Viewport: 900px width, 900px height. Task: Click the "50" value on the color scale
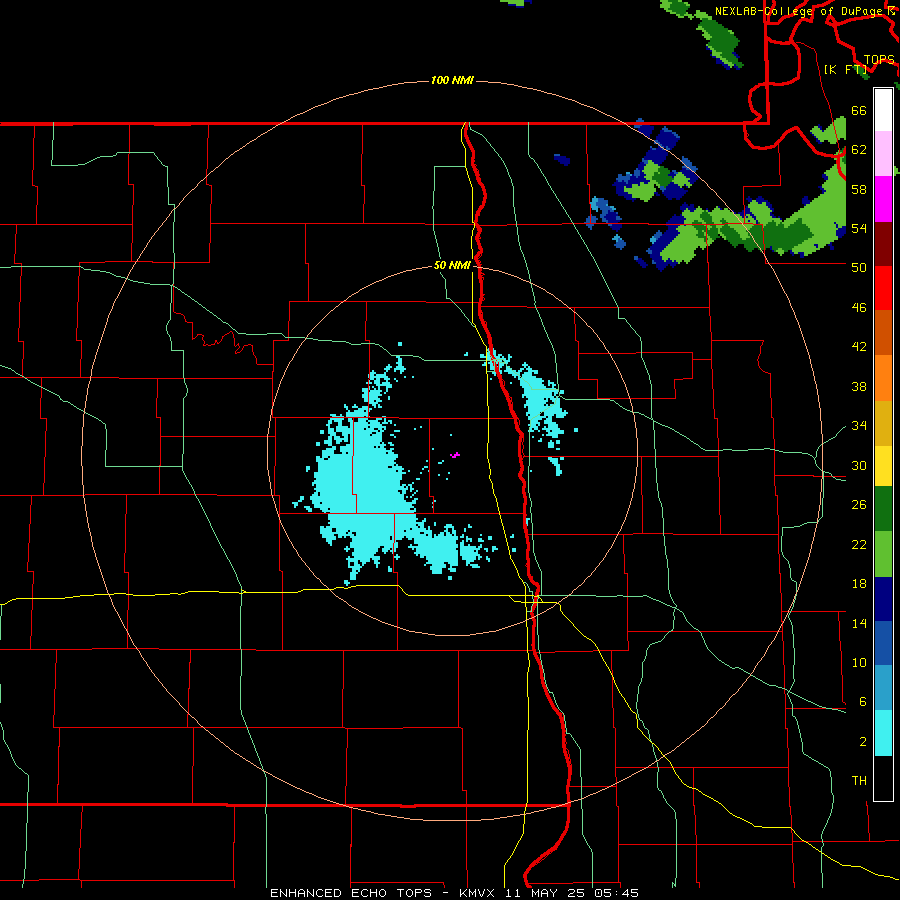point(859,267)
